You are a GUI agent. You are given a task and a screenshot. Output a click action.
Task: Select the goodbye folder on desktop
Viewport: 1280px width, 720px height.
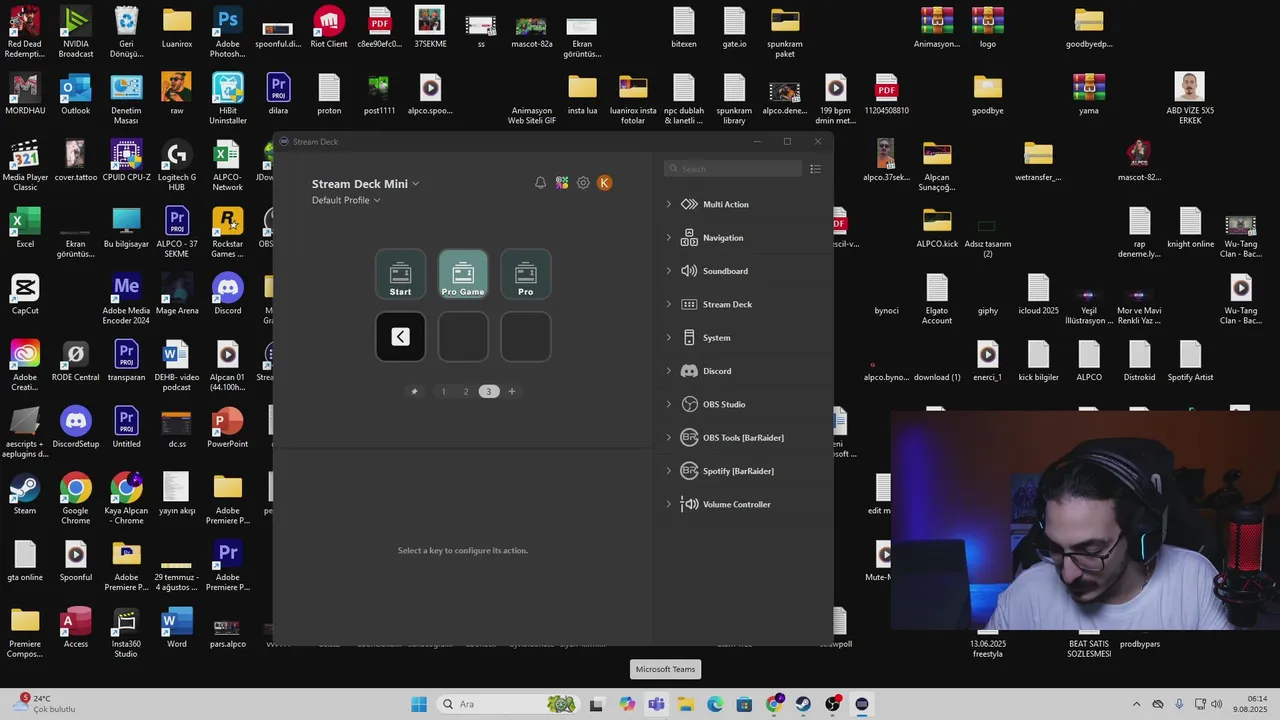[988, 93]
